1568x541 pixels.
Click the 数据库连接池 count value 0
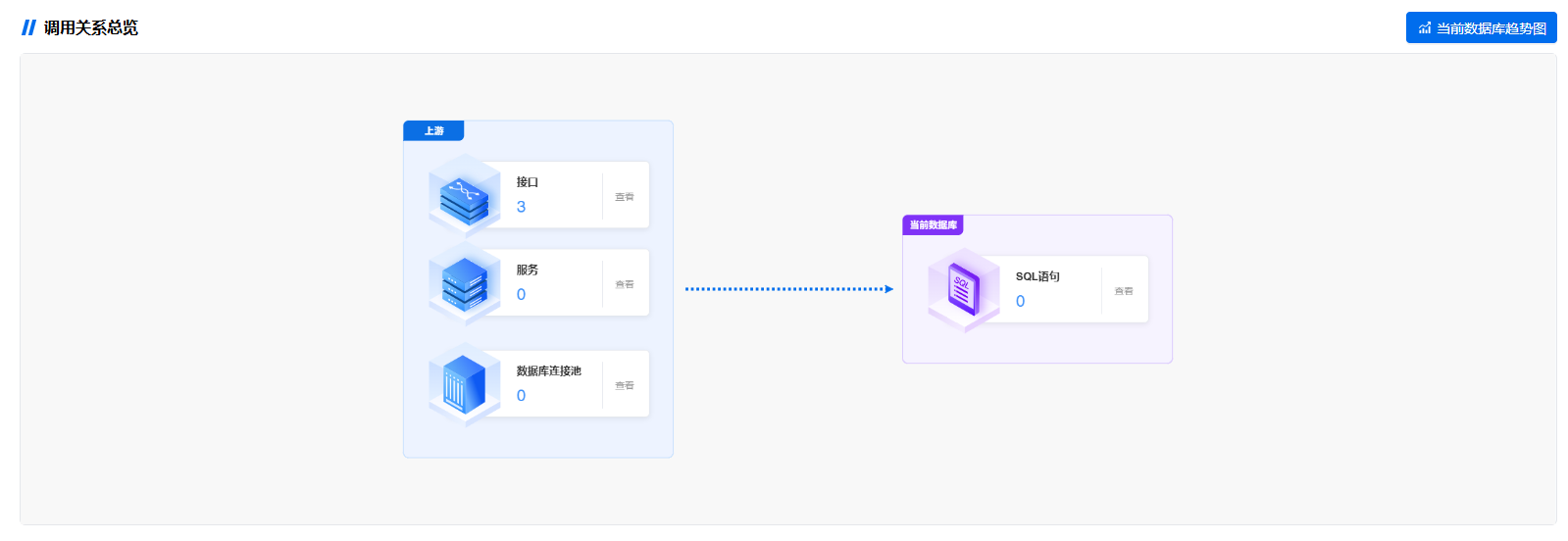(521, 396)
